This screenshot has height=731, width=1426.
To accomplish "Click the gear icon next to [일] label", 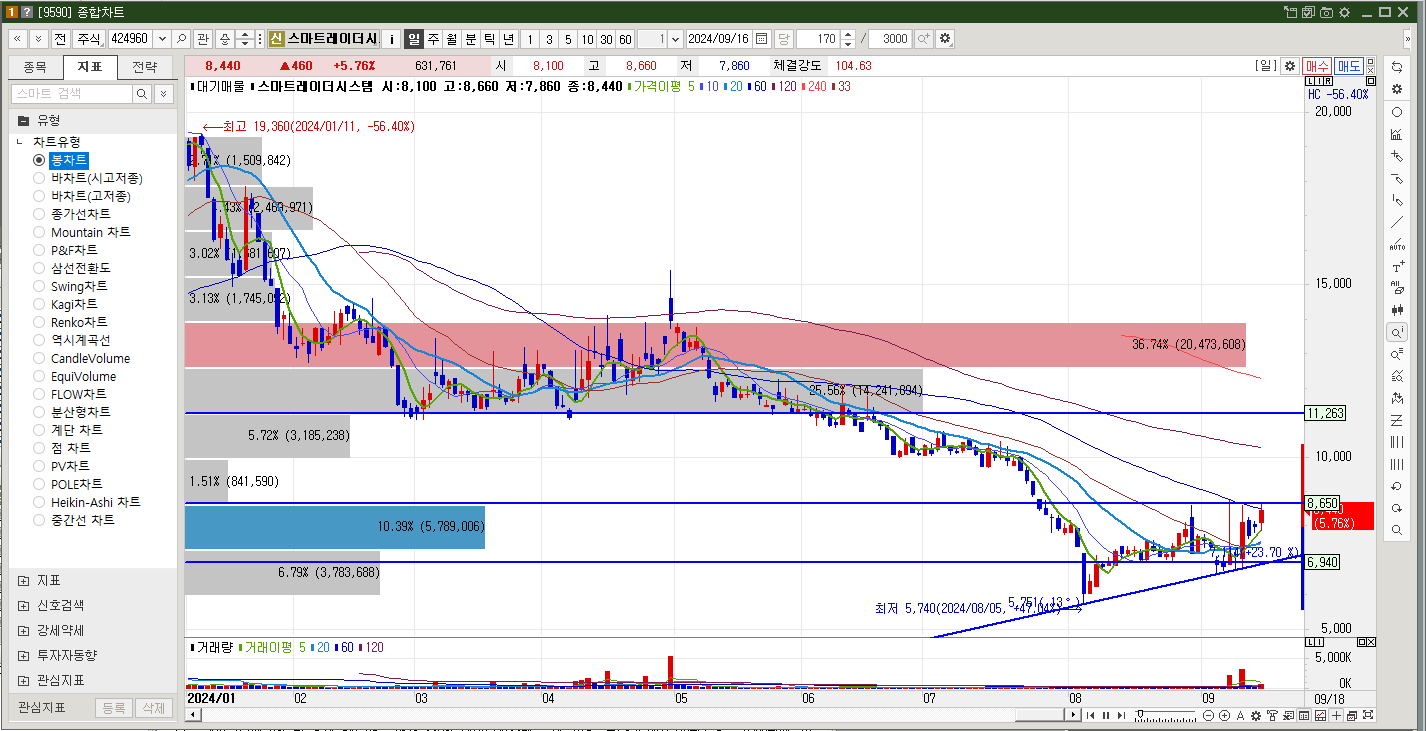I will tap(1290, 66).
